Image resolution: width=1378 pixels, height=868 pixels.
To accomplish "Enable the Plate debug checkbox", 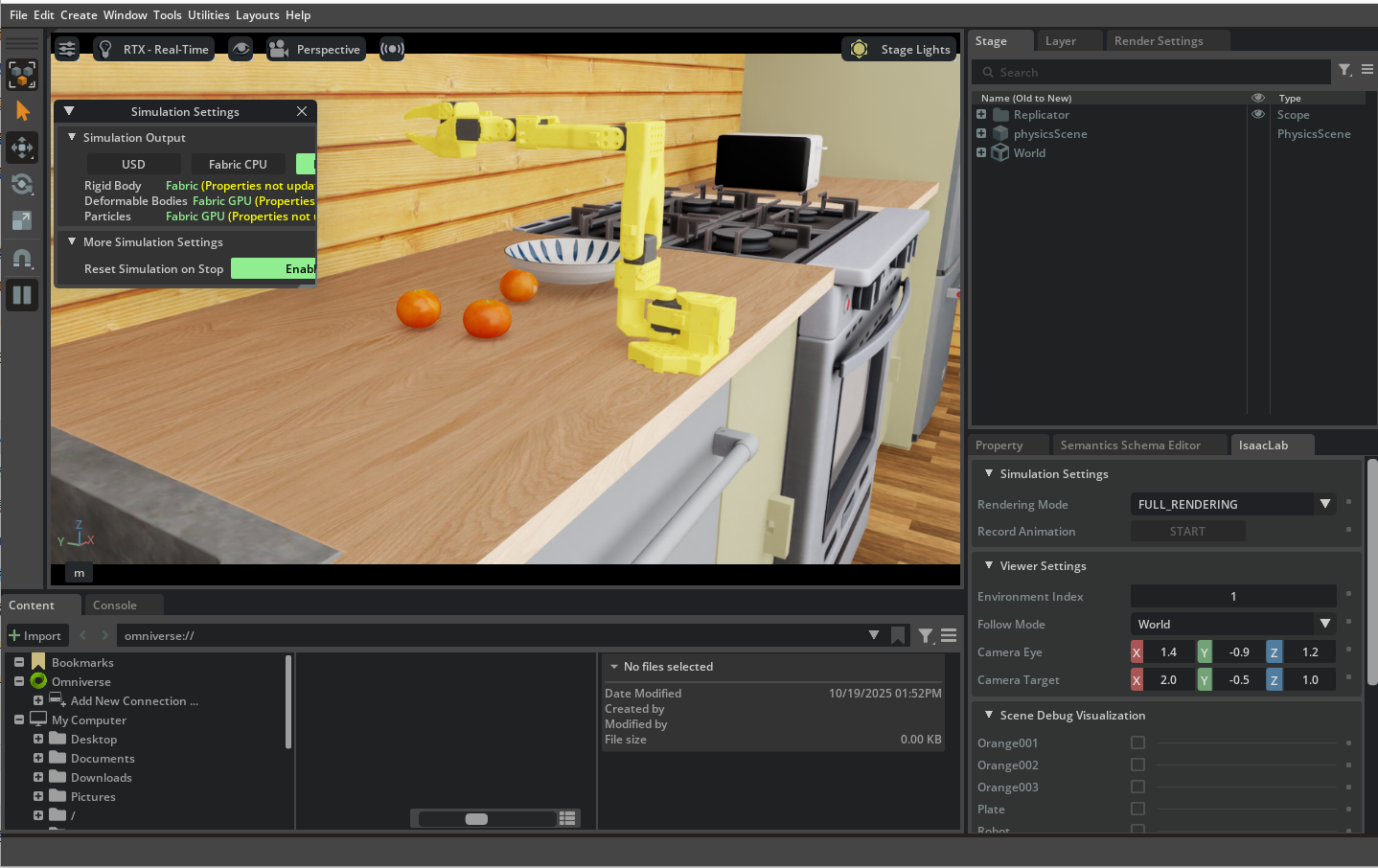I will point(1137,809).
